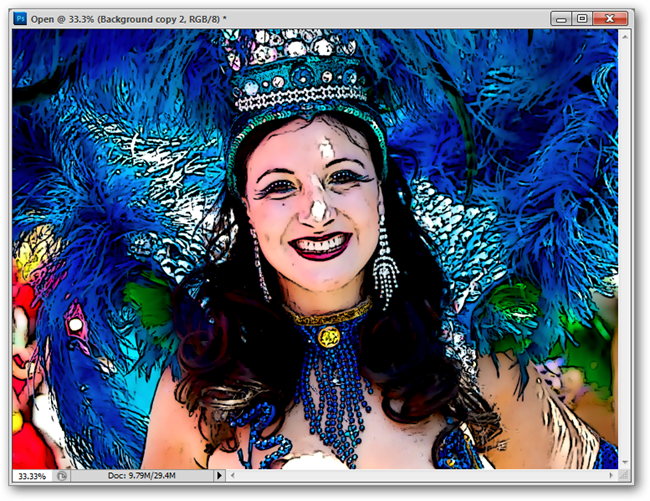Minimize the Open document window
Screen dimensions: 650x501
[561, 19]
